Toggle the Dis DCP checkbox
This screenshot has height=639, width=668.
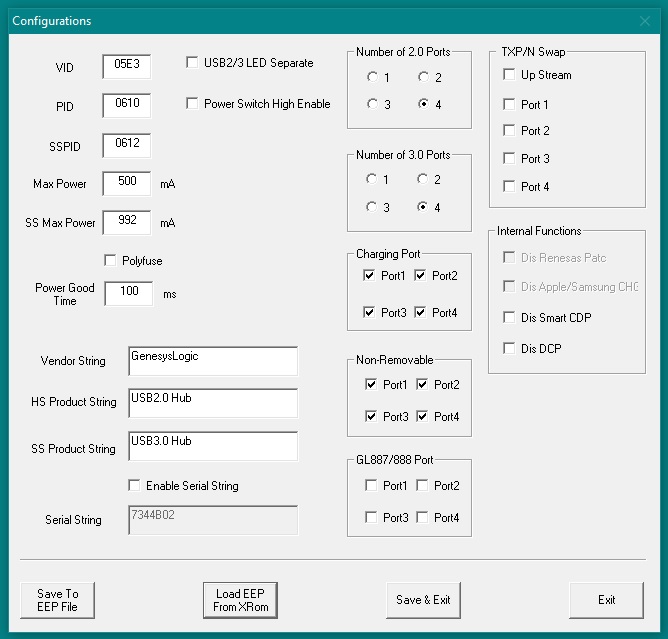[x=510, y=348]
